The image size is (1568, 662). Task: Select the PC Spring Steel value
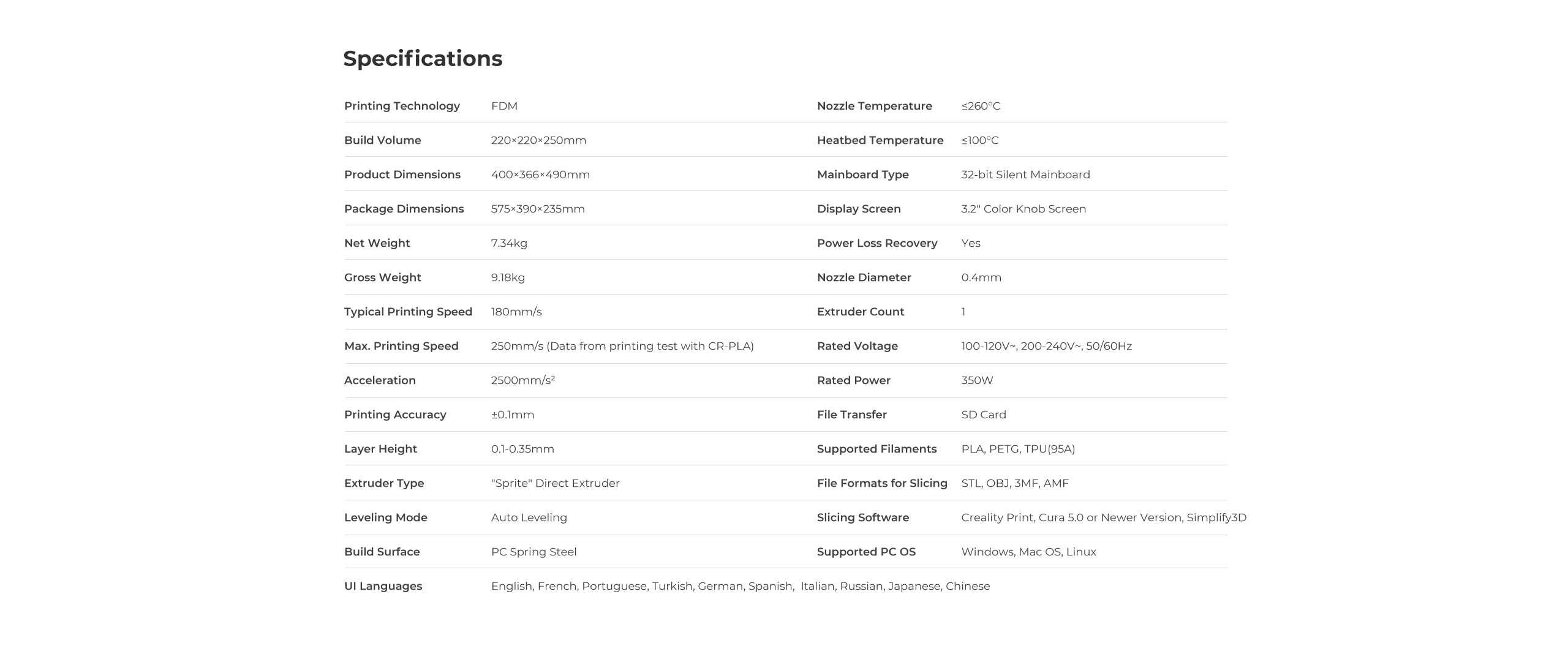pyautogui.click(x=533, y=552)
